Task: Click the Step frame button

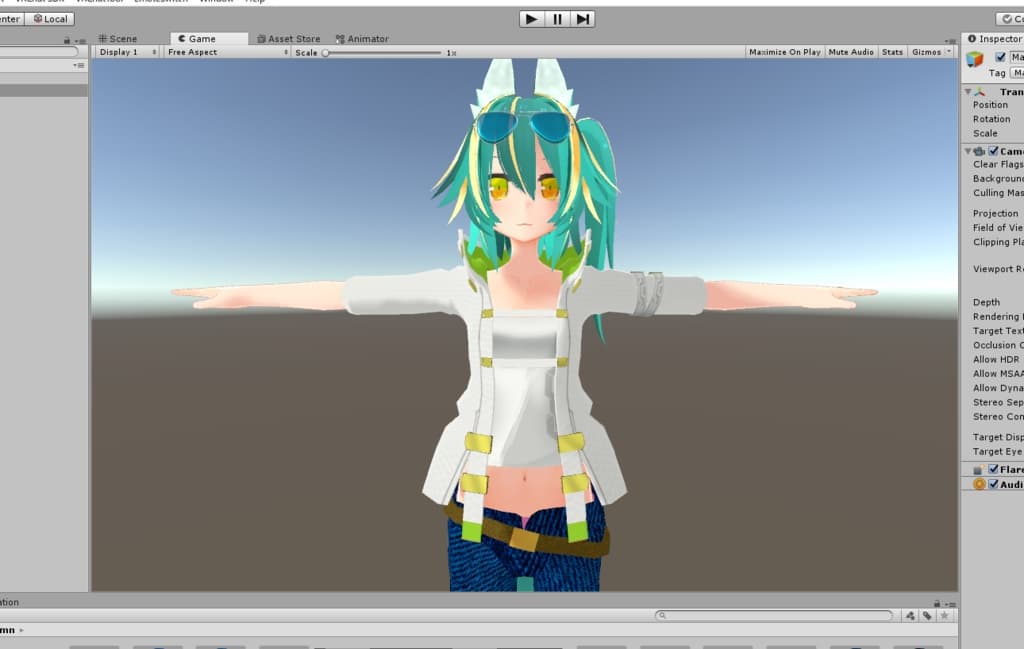Action: pyautogui.click(x=583, y=19)
